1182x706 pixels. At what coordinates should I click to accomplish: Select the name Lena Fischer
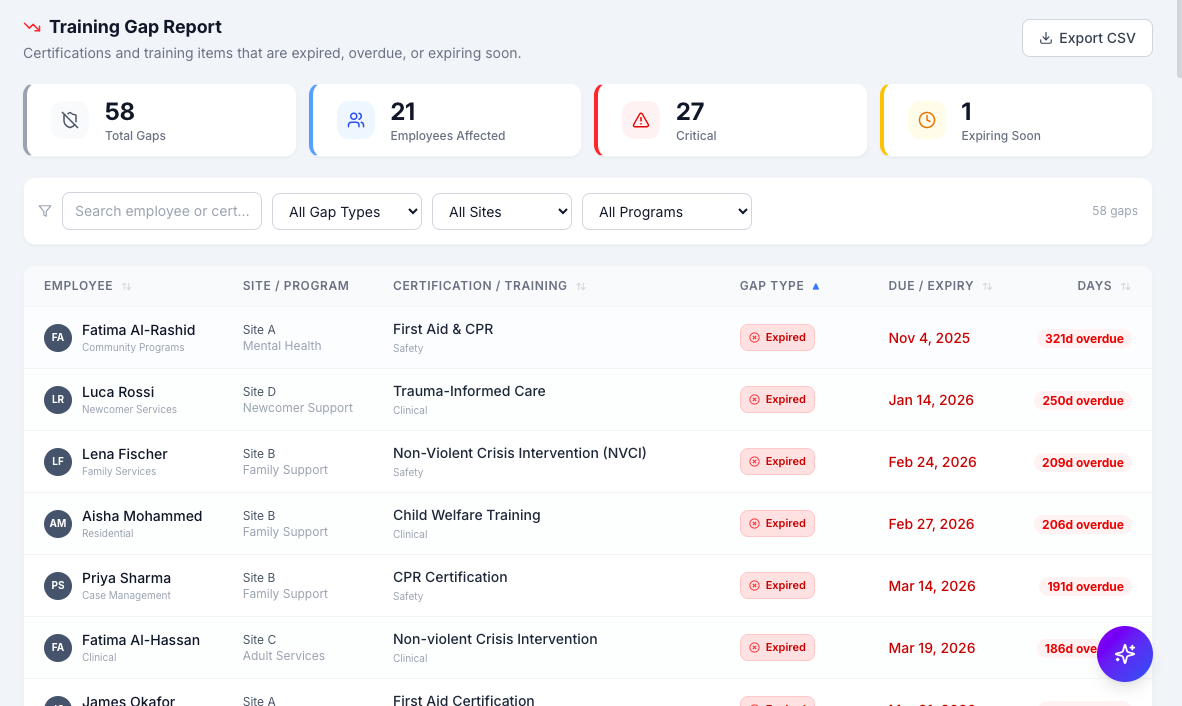(x=125, y=454)
